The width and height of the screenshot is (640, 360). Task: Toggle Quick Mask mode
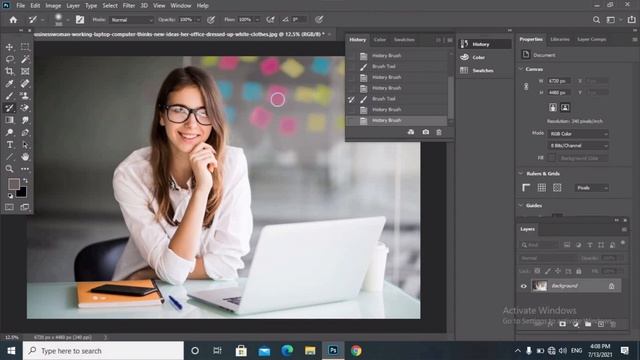[x=9, y=207]
